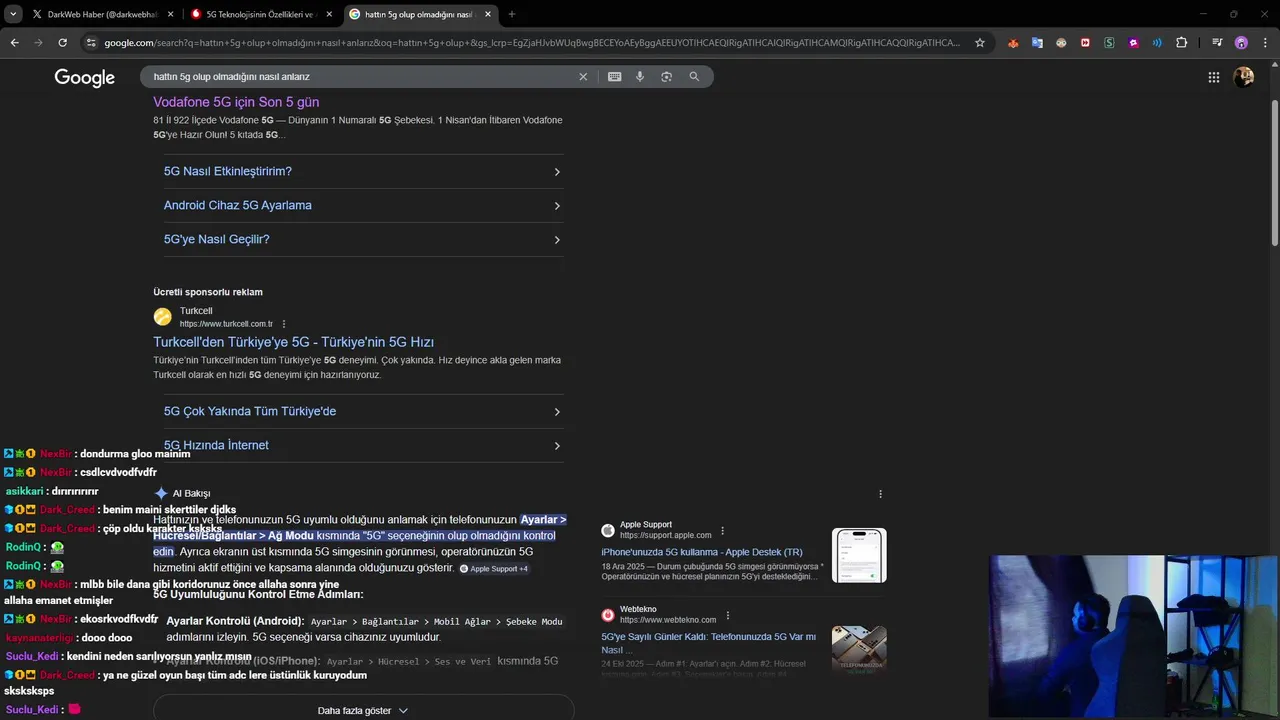Viewport: 1280px width, 720px height.
Task: Open the purple star extension icon
Action: point(1133,43)
